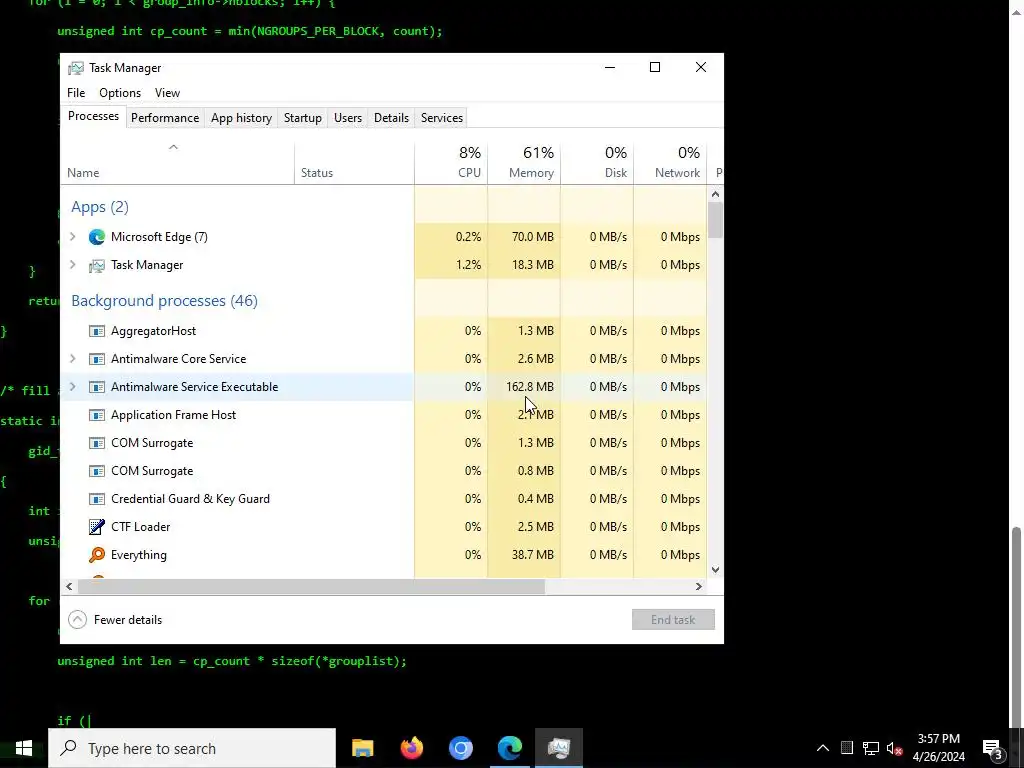Click the horizontal scrollbar left arrow

click(x=69, y=586)
